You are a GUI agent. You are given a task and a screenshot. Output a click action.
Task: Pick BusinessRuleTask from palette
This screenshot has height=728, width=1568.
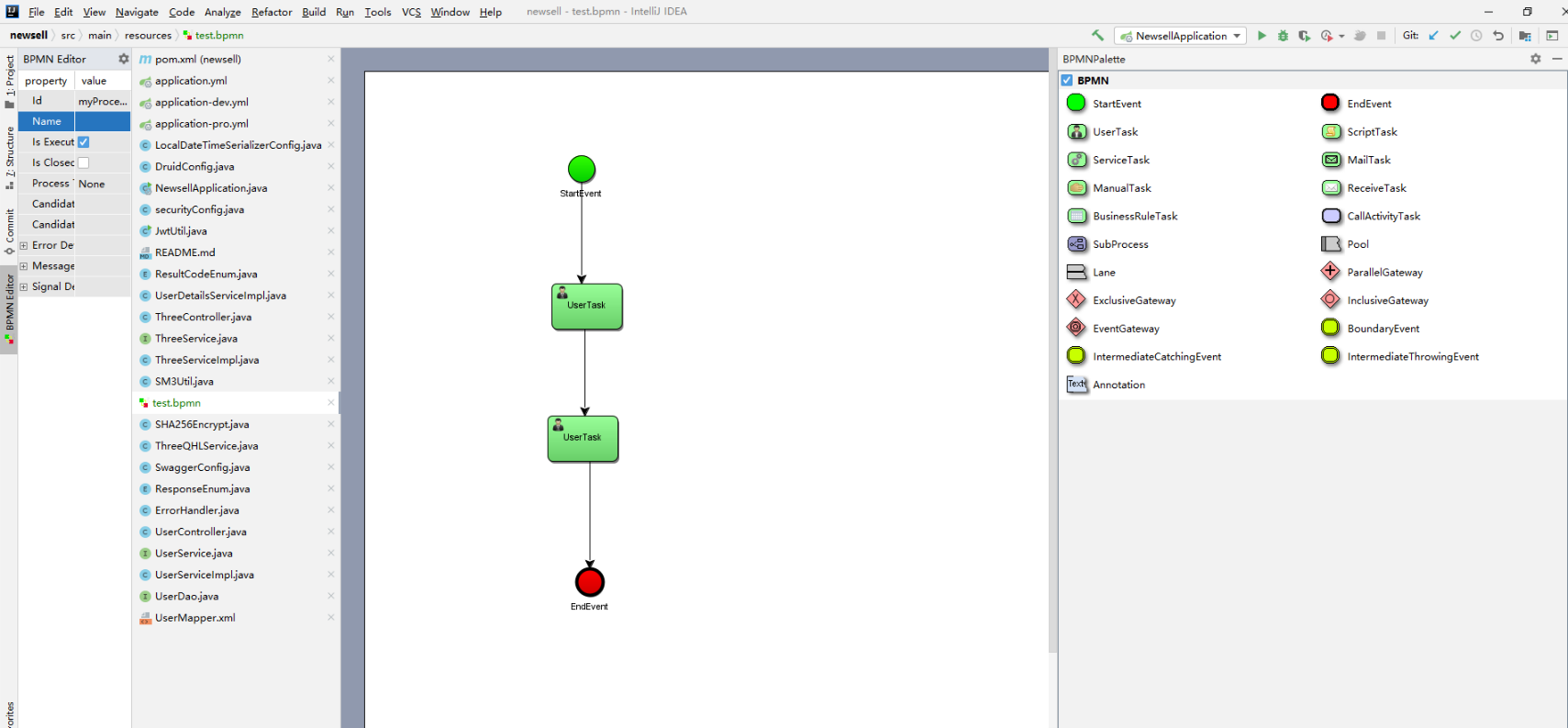tap(1122, 216)
